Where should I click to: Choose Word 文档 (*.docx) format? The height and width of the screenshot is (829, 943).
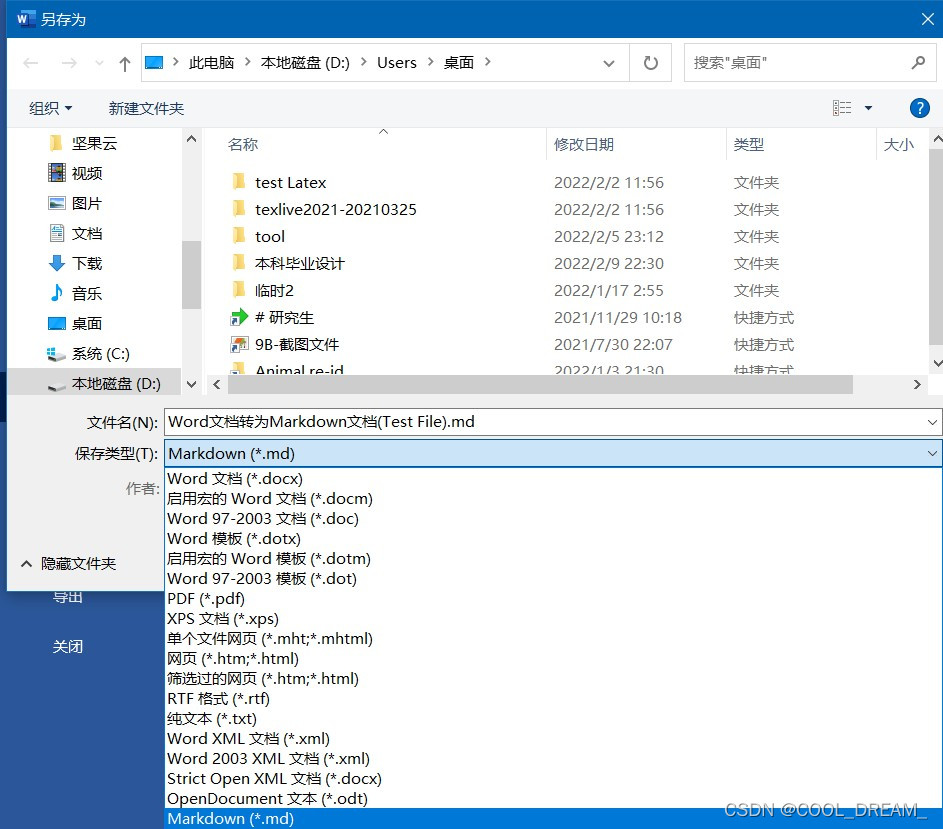(235, 479)
